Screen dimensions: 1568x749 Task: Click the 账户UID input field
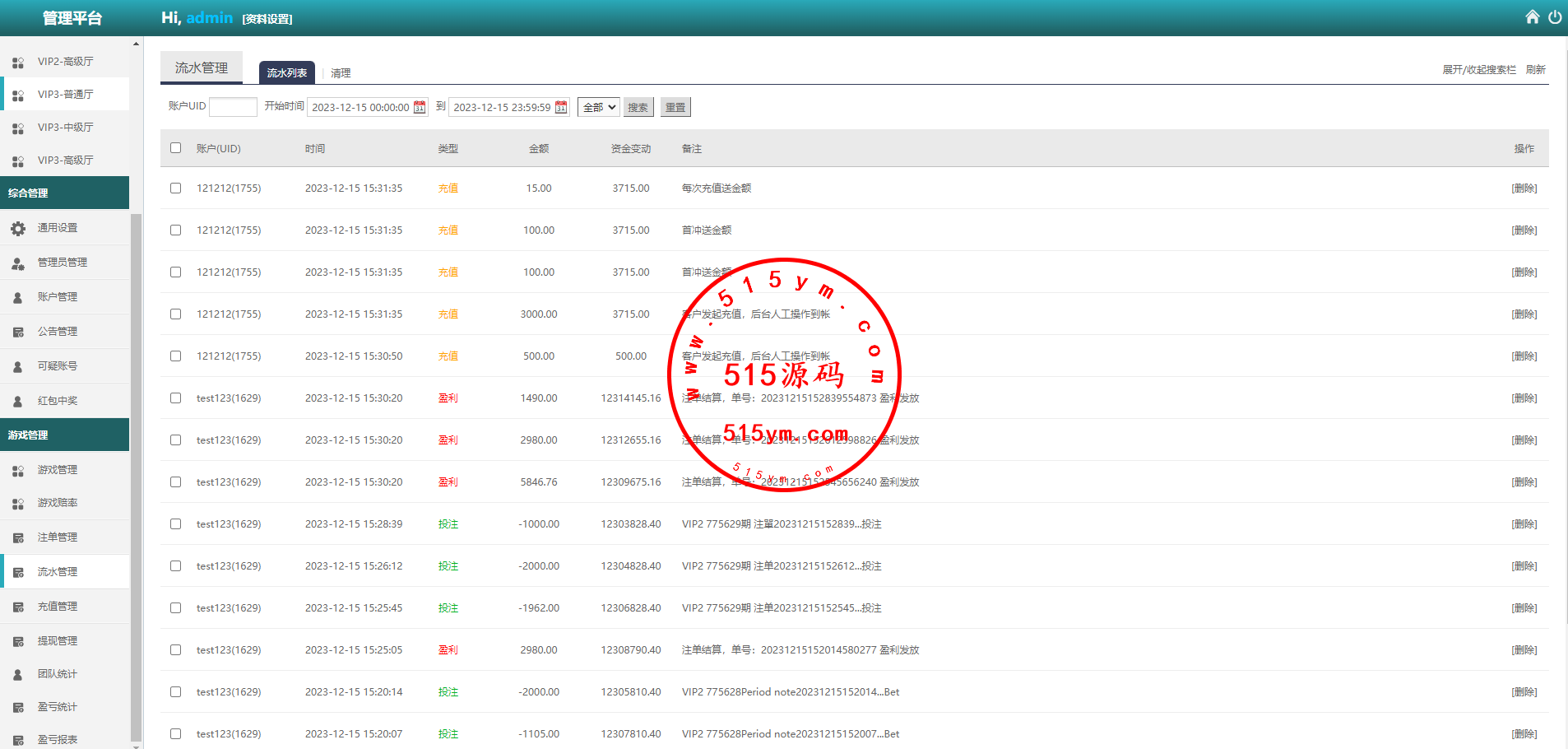pos(233,107)
